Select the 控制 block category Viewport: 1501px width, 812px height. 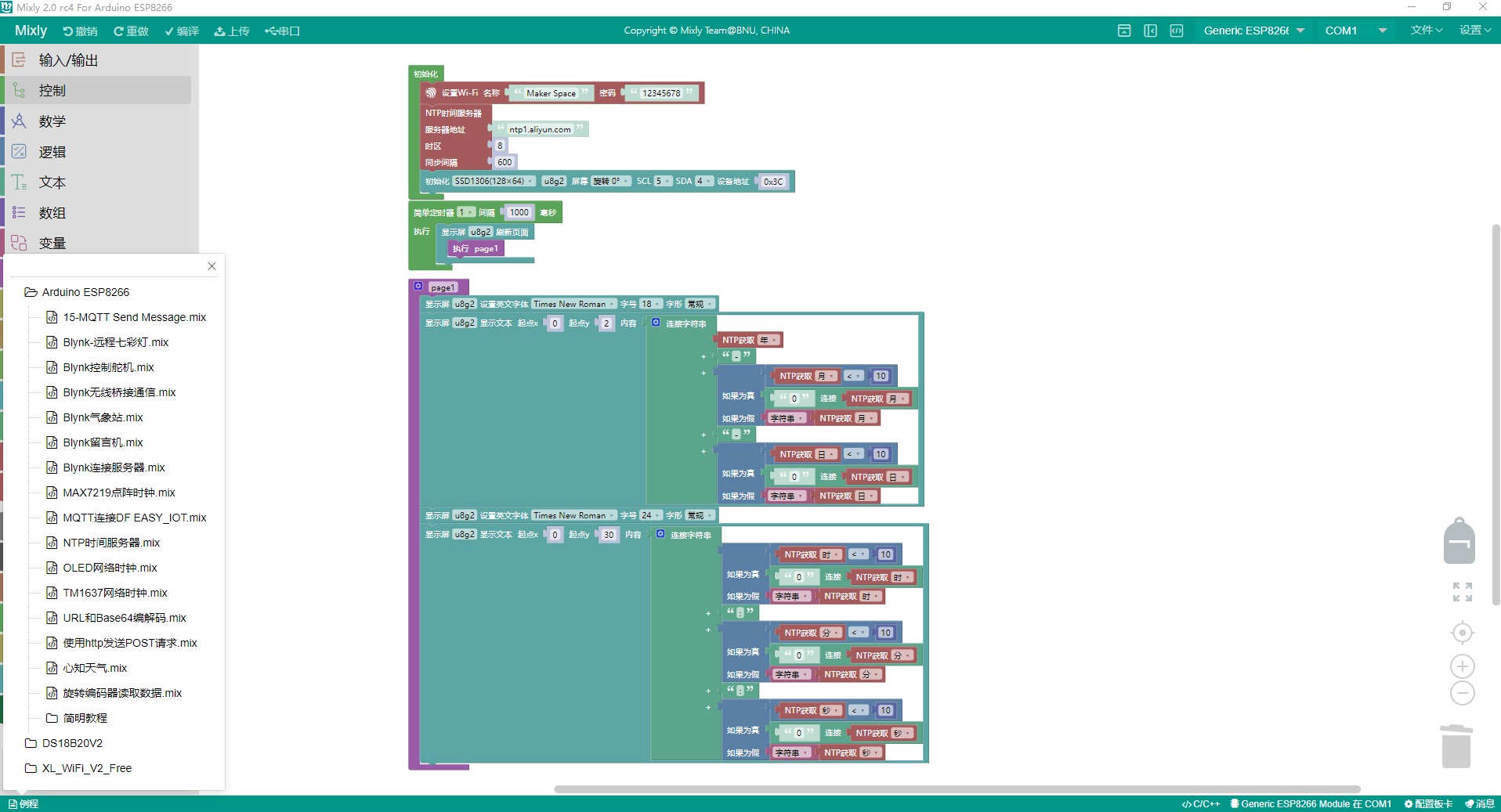[97, 91]
